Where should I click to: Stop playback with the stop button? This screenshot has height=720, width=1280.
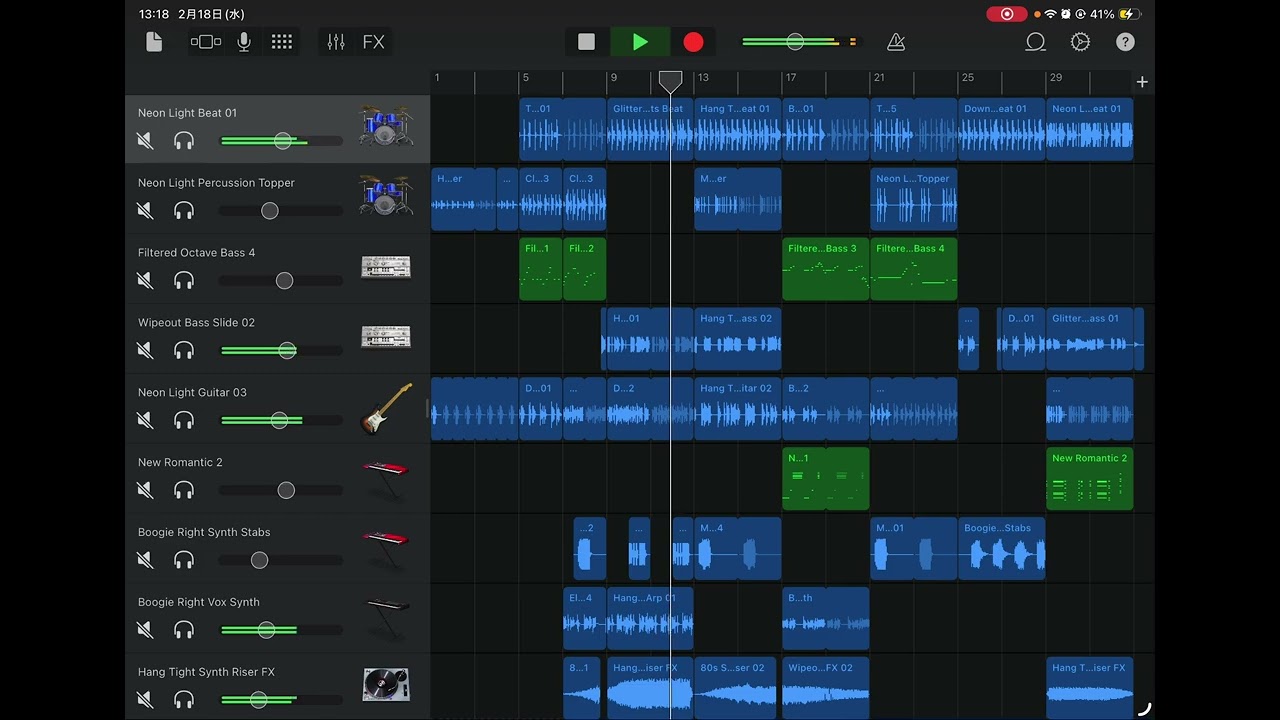click(587, 42)
